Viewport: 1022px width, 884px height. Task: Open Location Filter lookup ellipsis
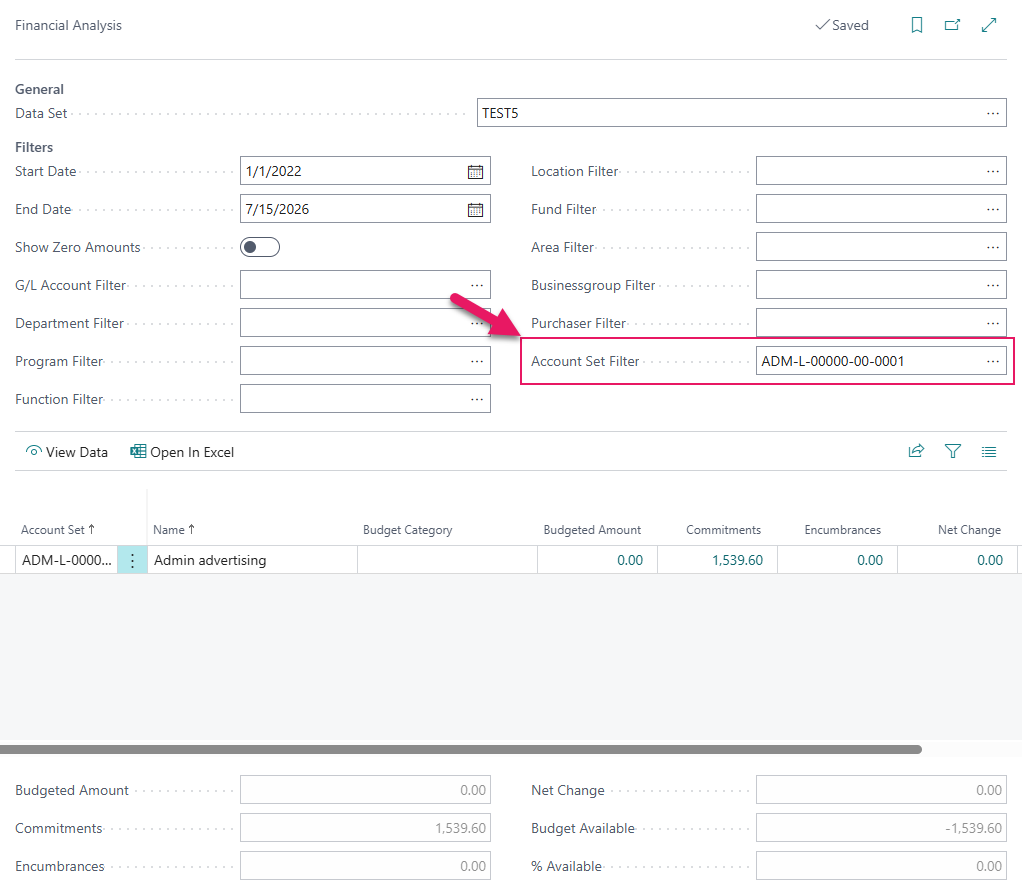tap(993, 171)
